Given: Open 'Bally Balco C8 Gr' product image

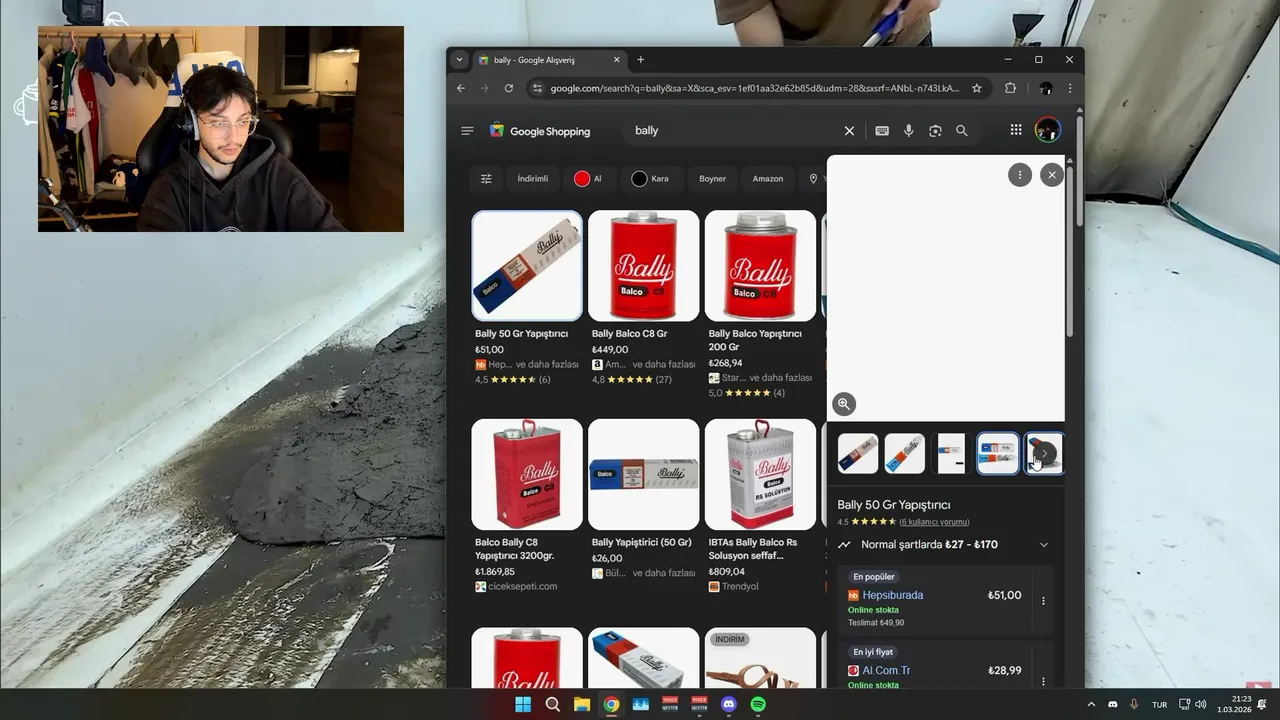Looking at the screenshot, I should (x=643, y=265).
